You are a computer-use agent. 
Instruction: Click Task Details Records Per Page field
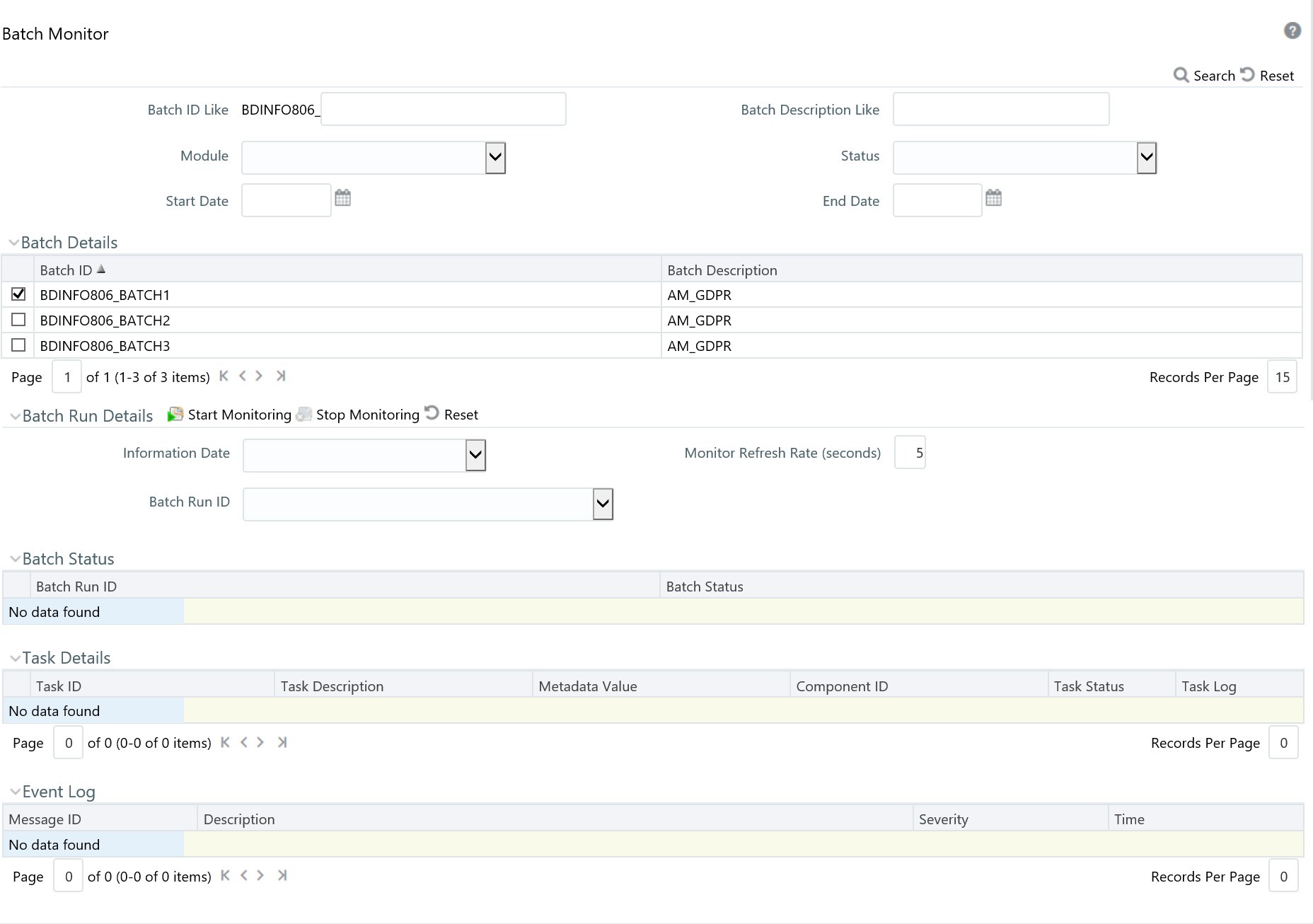coord(1283,743)
